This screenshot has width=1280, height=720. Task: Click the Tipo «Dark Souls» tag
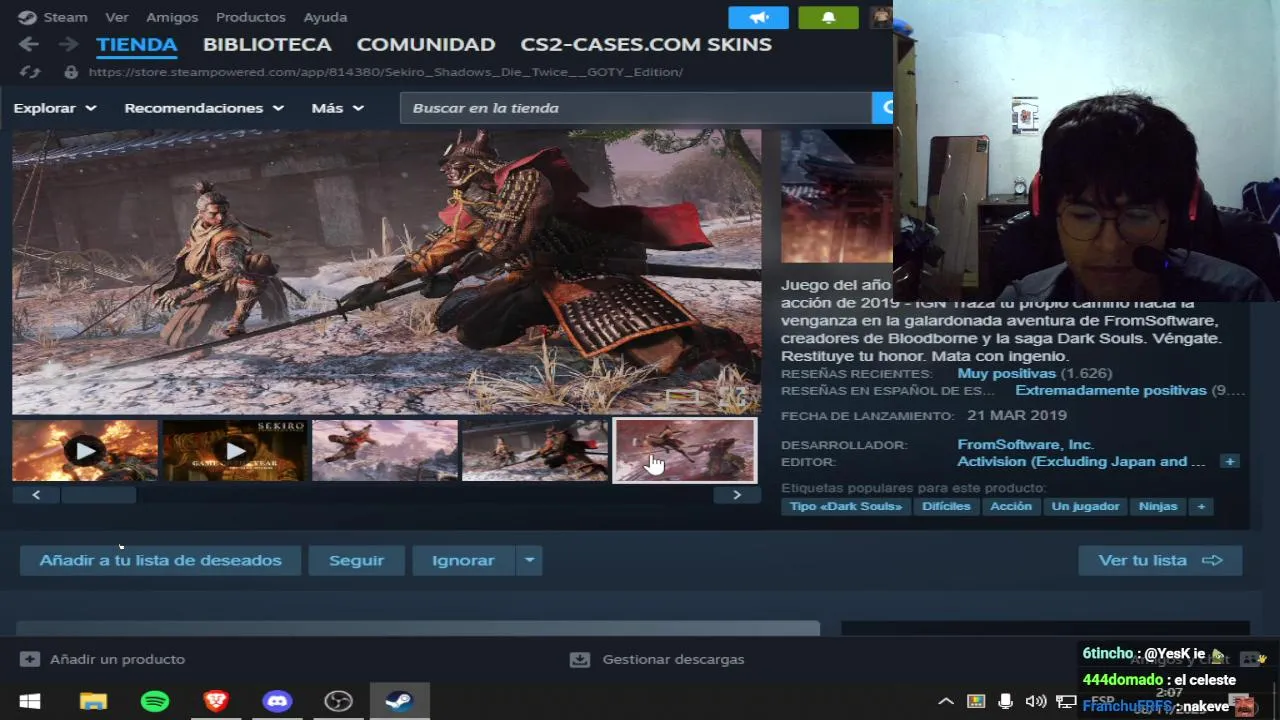point(846,506)
